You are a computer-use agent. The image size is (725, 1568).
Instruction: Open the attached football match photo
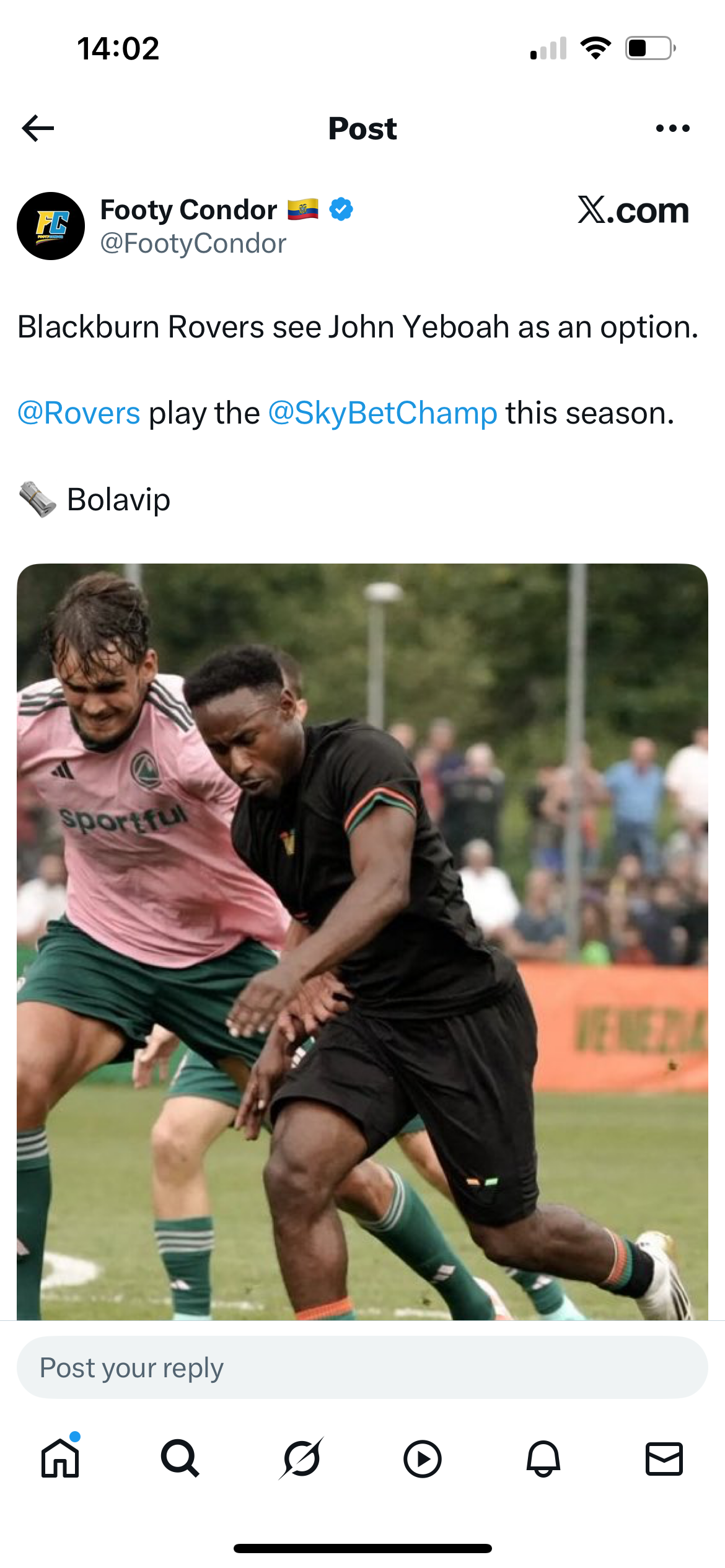tap(362, 941)
